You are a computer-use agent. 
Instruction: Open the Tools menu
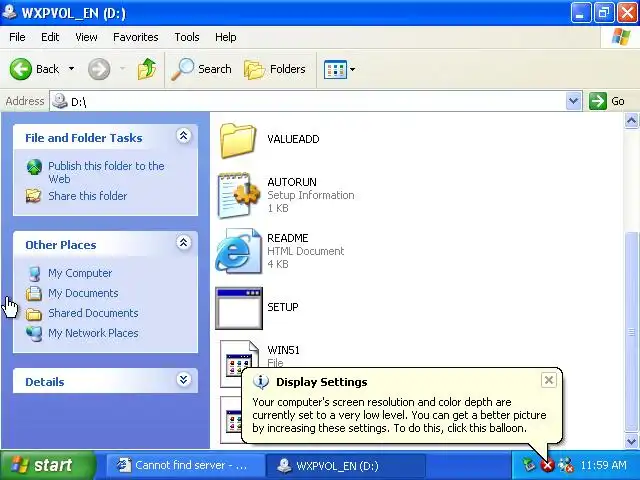[187, 37]
